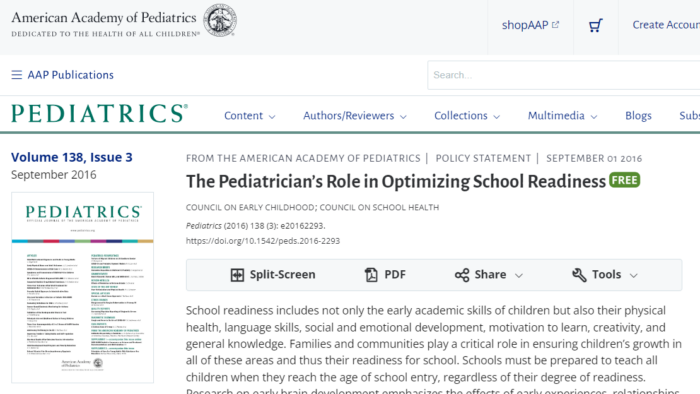Click the PDF document icon
The height and width of the screenshot is (394, 700).
(x=371, y=275)
